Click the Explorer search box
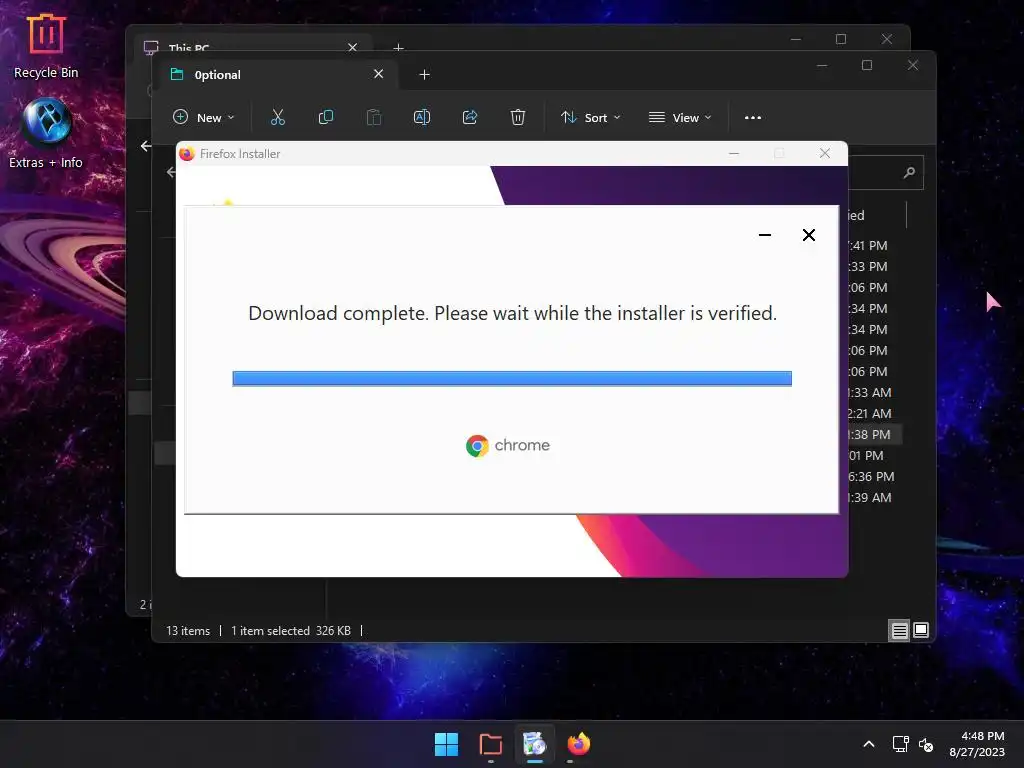Viewport: 1024px width, 768px height. click(886, 172)
